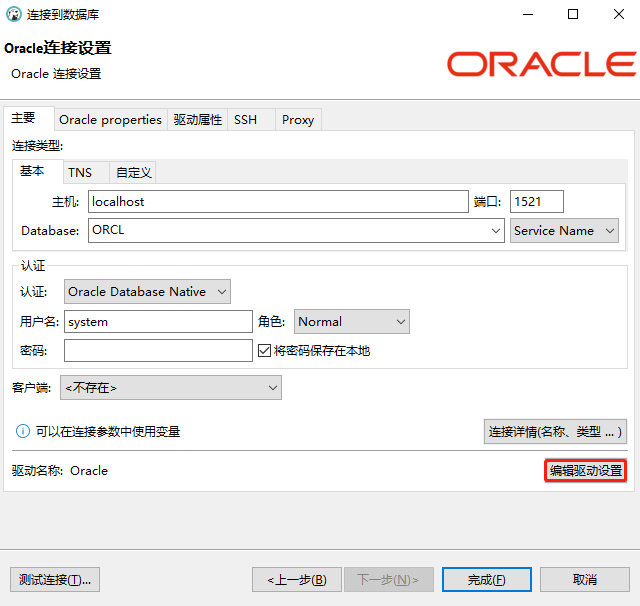This screenshot has width=640, height=606.
Task: Expand the 客户端 <不存在> dropdown
Action: (171, 387)
